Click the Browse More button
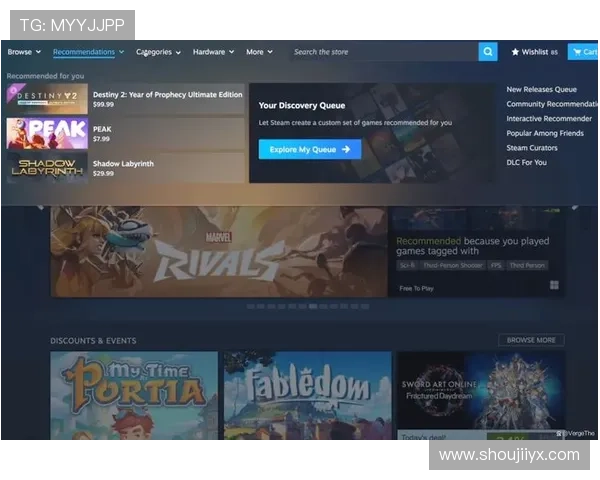The image size is (600, 480). click(x=531, y=340)
